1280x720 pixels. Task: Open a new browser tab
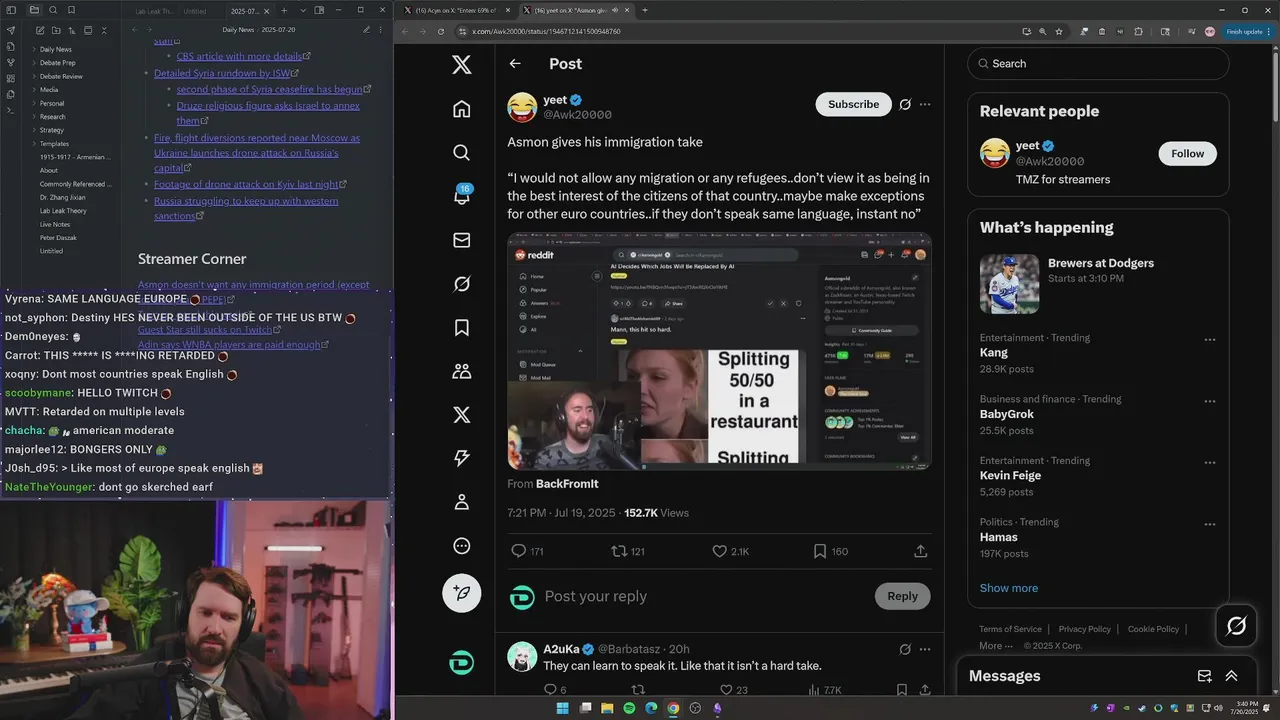coord(644,10)
